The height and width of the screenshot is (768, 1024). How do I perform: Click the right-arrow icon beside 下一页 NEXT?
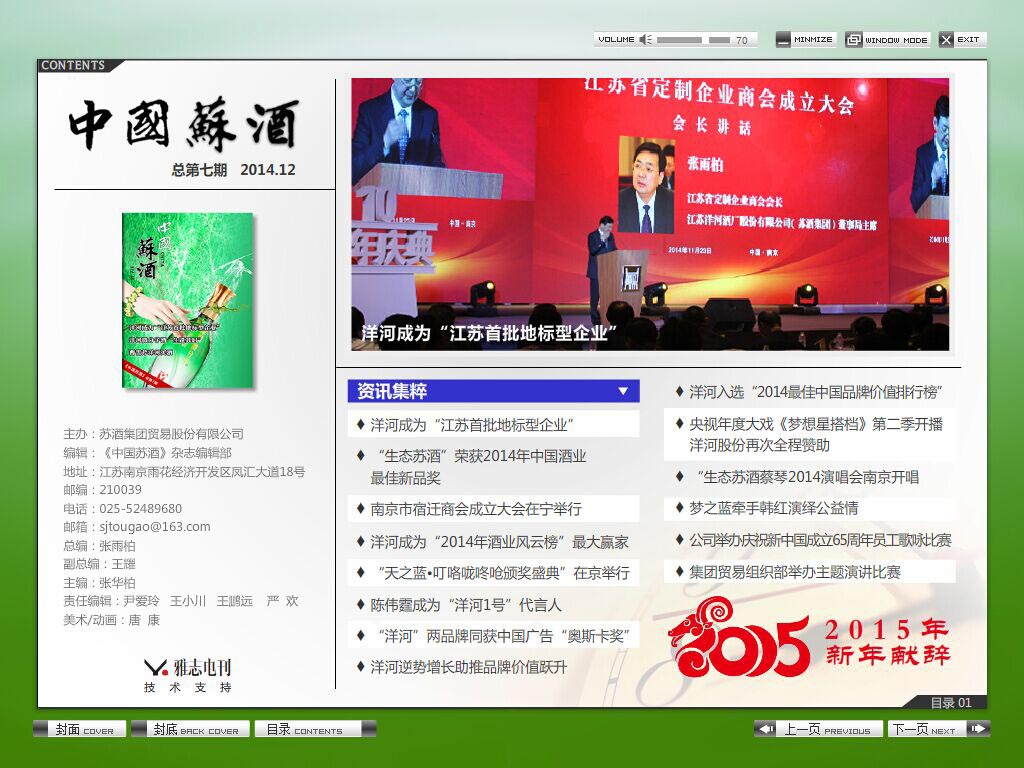click(x=977, y=729)
